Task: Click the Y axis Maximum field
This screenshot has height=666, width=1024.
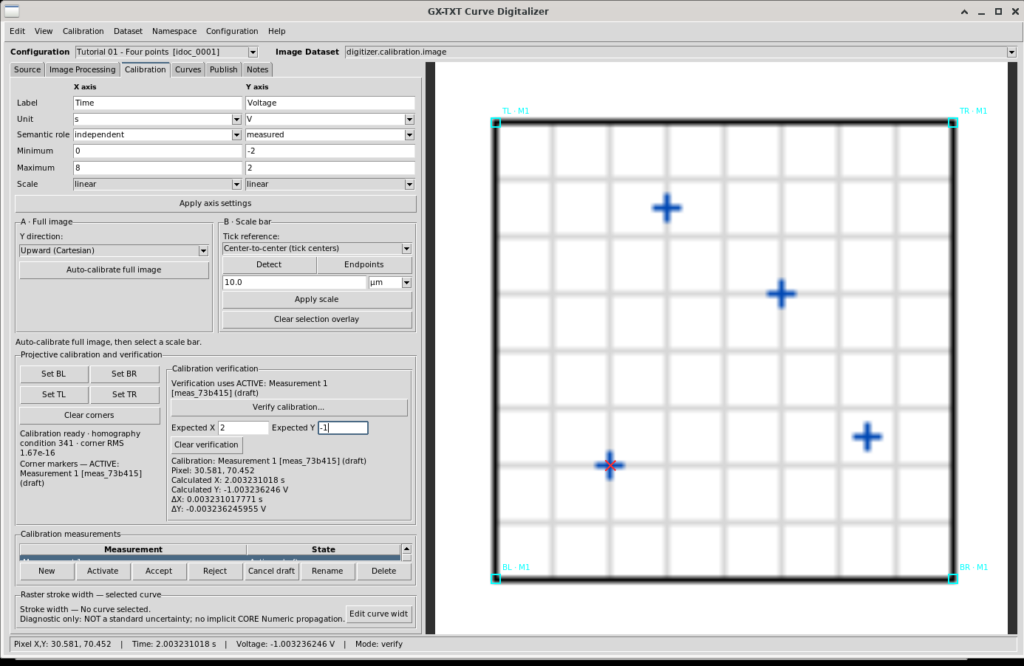Action: point(330,168)
